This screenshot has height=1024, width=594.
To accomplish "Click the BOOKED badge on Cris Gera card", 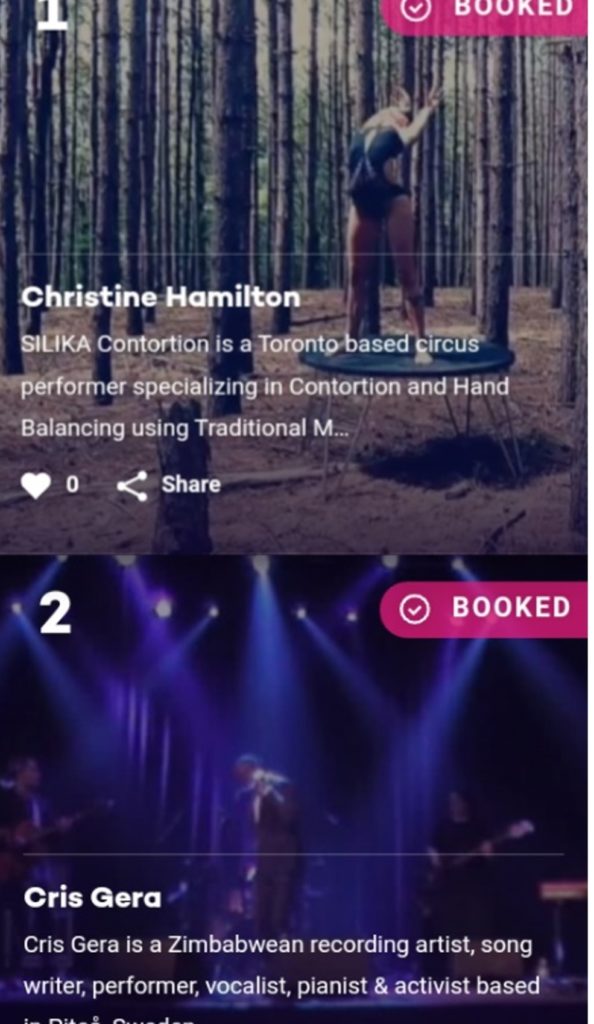I will point(484,609).
